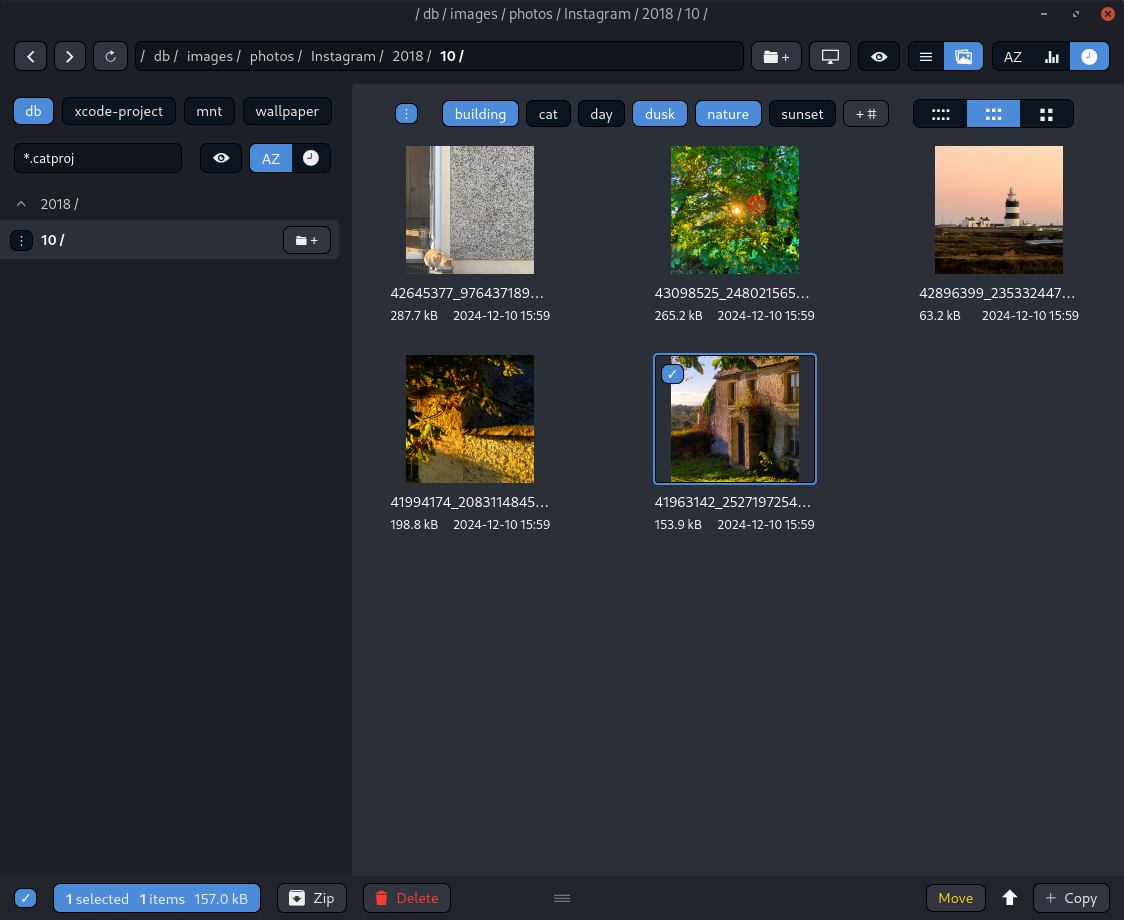Zip the selected file
Screen dimensions: 1124x920
pyautogui.click(x=312, y=898)
